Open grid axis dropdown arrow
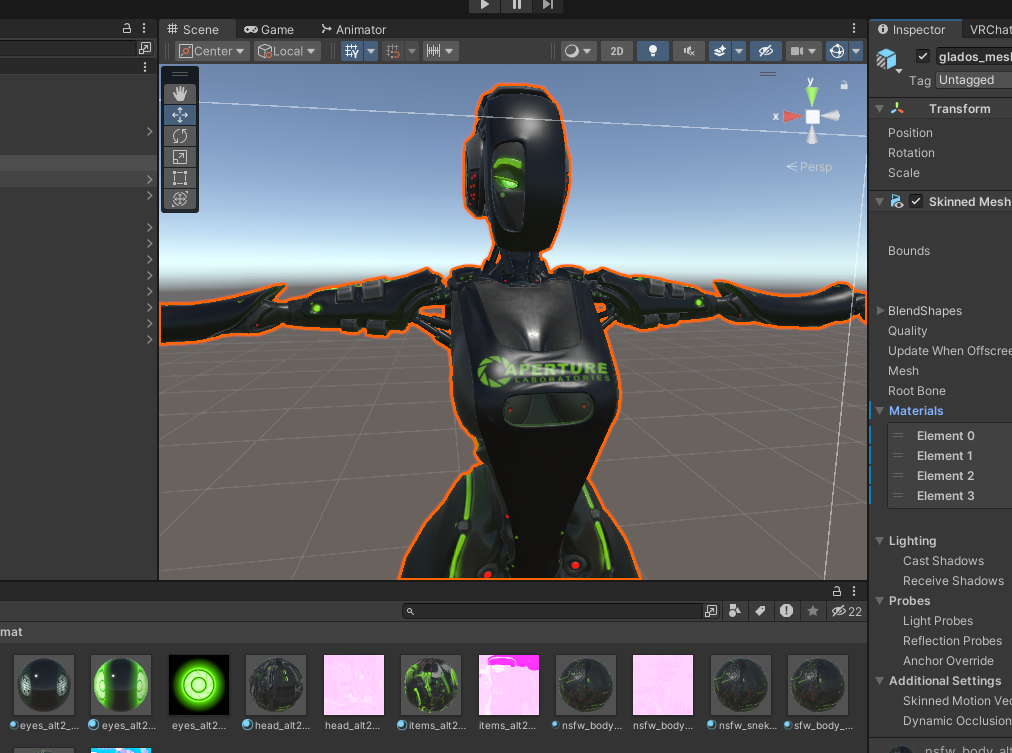The height and width of the screenshot is (753, 1012). pyautogui.click(x=371, y=51)
